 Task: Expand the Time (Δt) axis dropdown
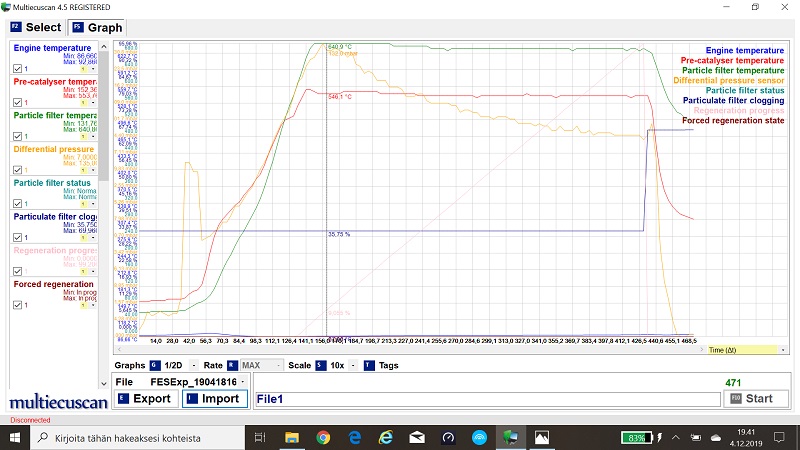(x=783, y=350)
